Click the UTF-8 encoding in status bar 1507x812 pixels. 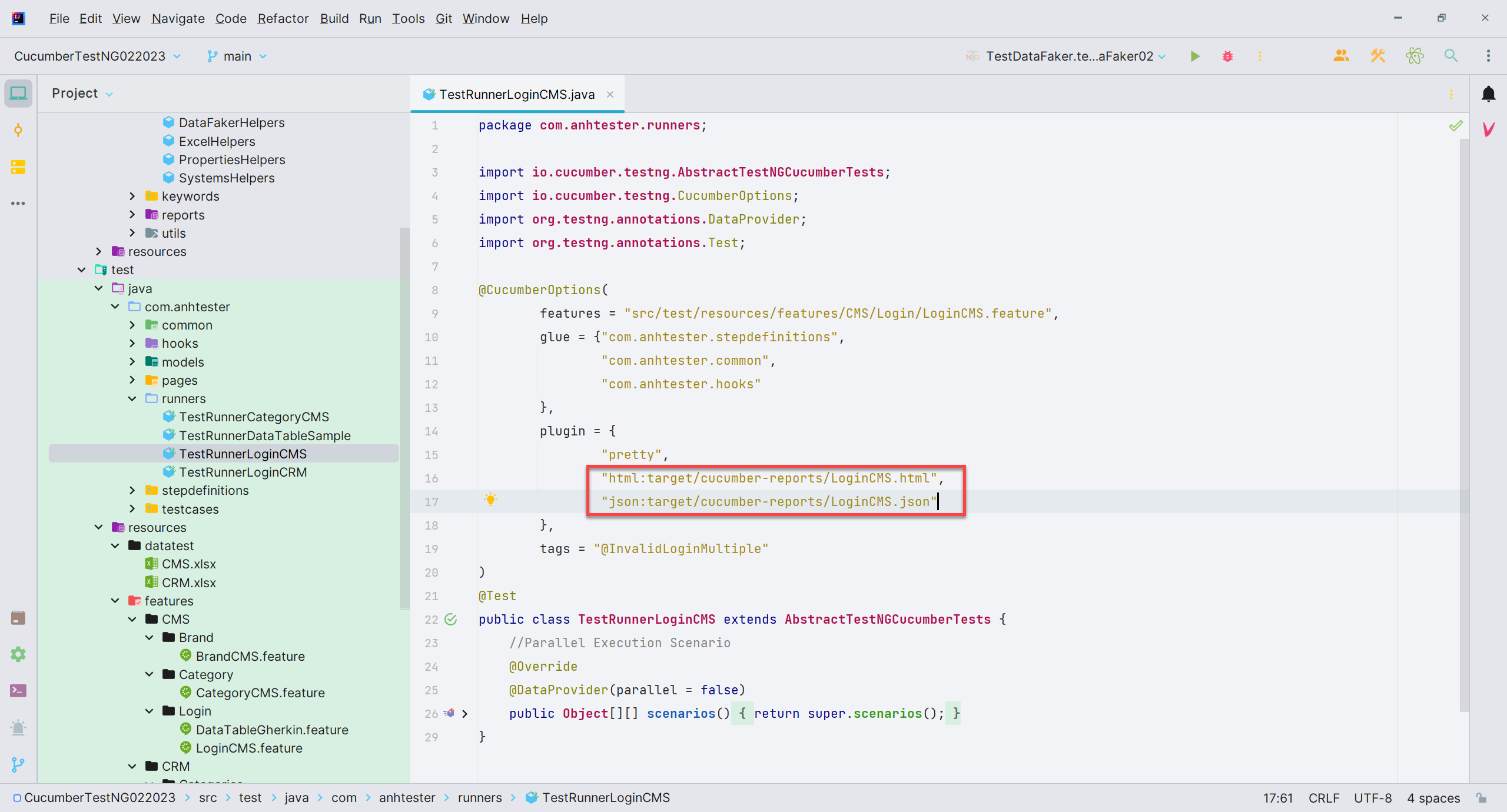1372,798
